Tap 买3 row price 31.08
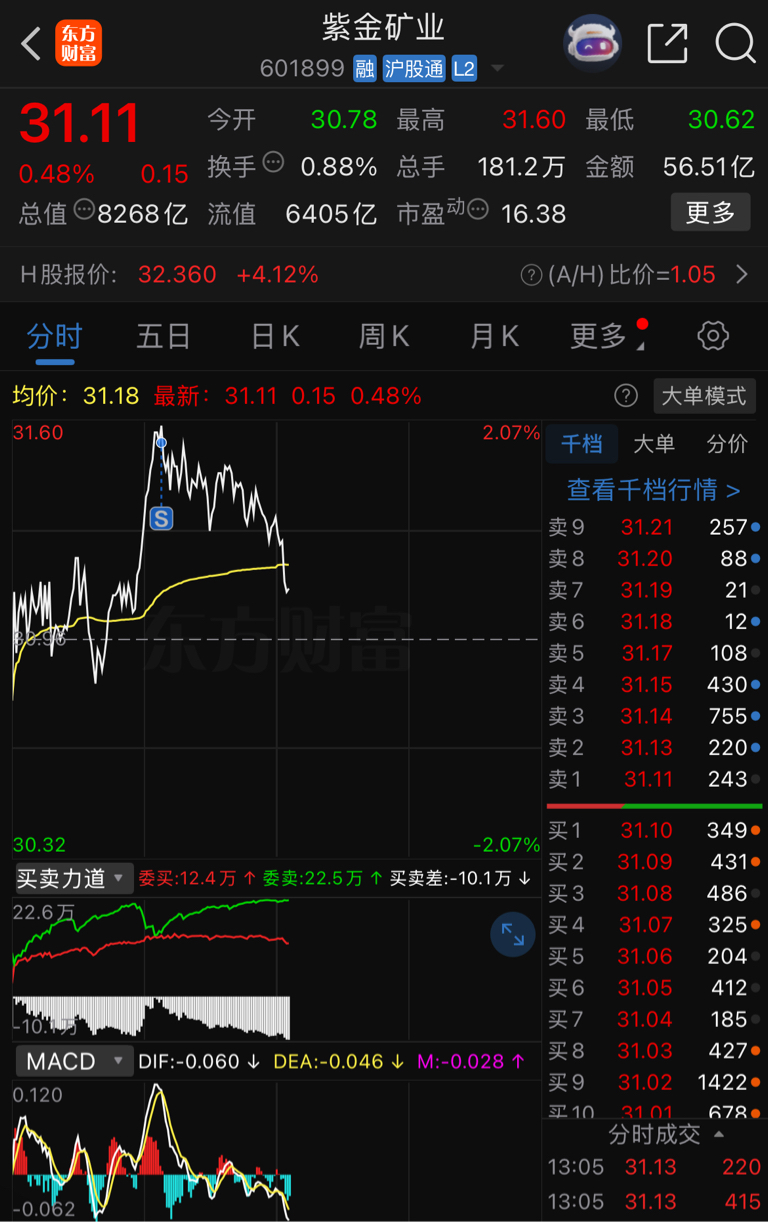 click(646, 893)
